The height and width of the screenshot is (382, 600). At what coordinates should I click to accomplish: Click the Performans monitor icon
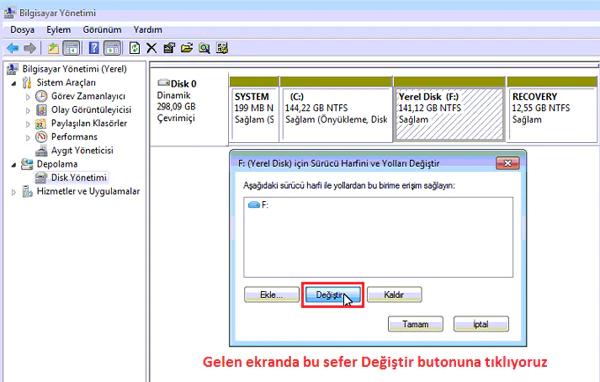coord(41,137)
